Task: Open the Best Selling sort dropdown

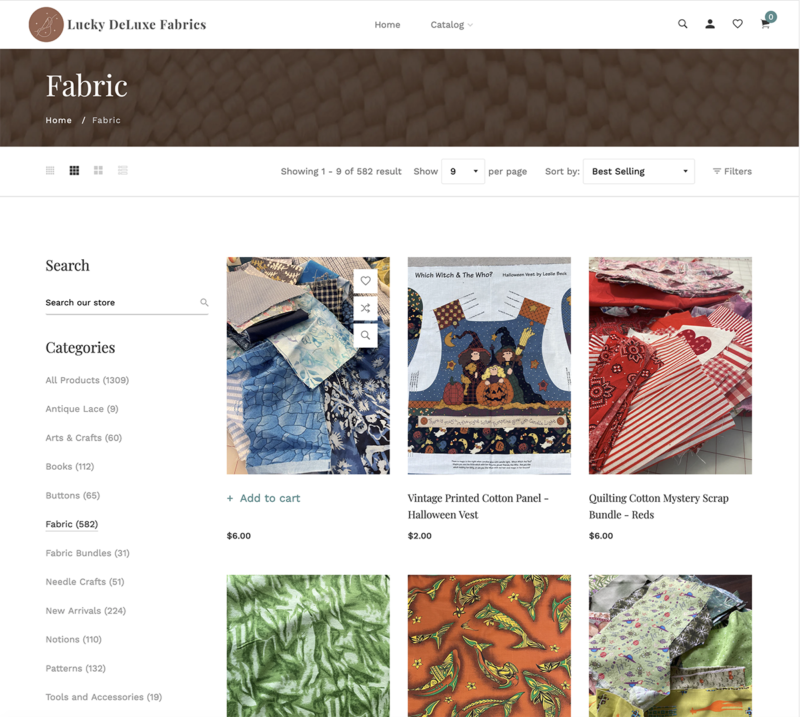Action: [639, 171]
